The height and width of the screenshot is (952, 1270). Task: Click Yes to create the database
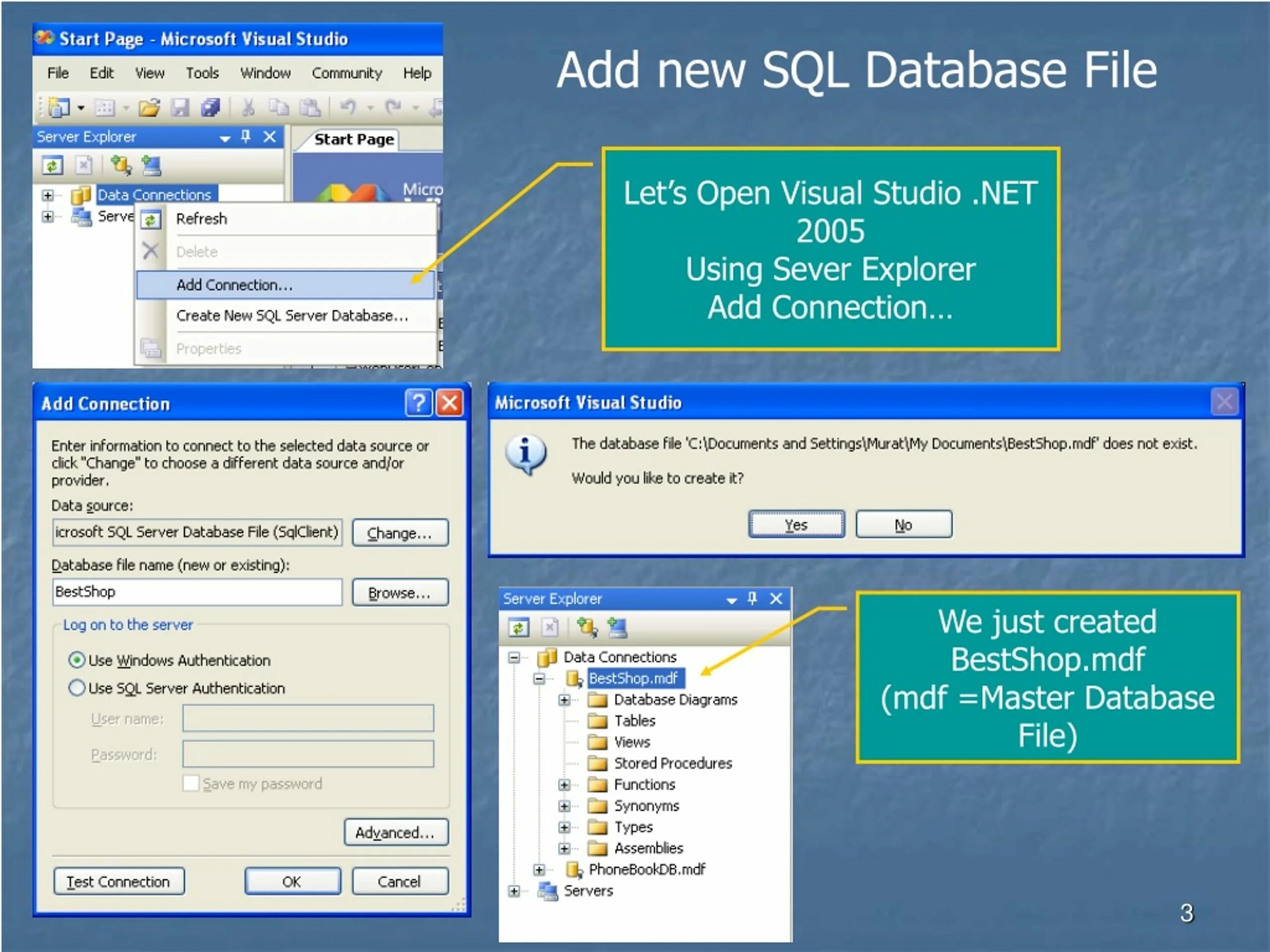(796, 525)
